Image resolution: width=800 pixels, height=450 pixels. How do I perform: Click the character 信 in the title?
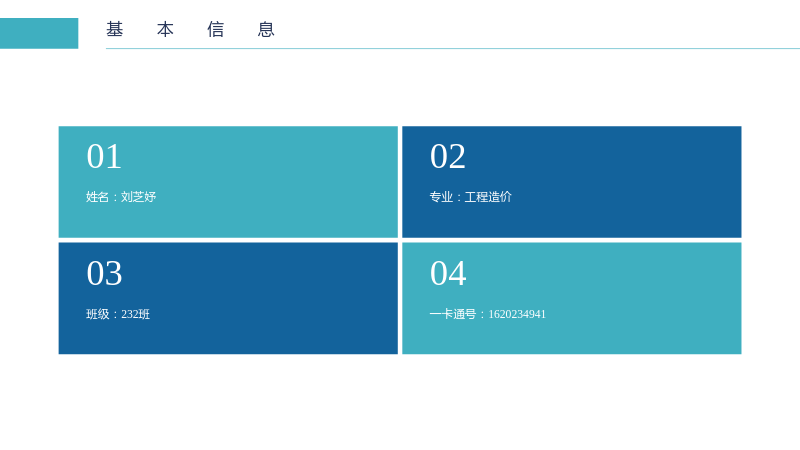[215, 30]
